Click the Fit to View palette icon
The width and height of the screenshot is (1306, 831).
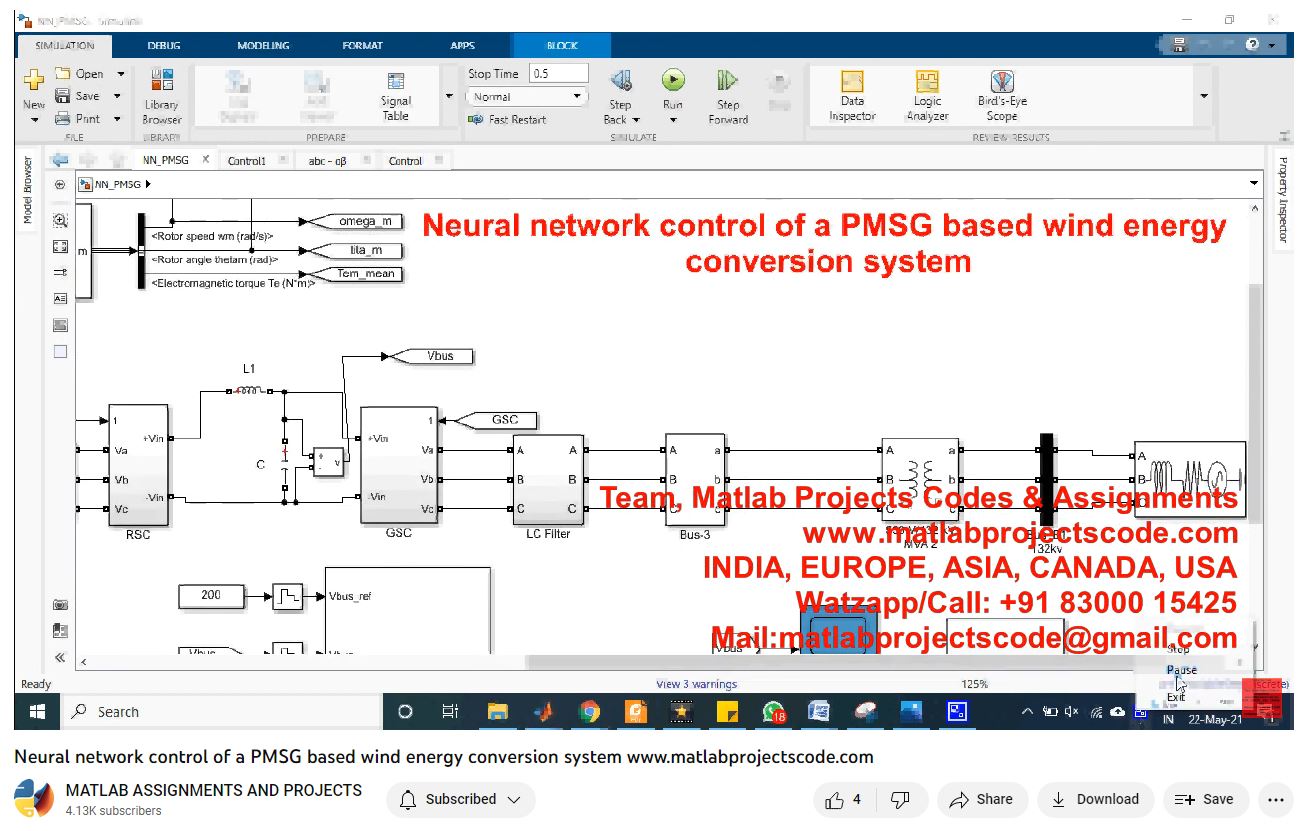point(60,246)
